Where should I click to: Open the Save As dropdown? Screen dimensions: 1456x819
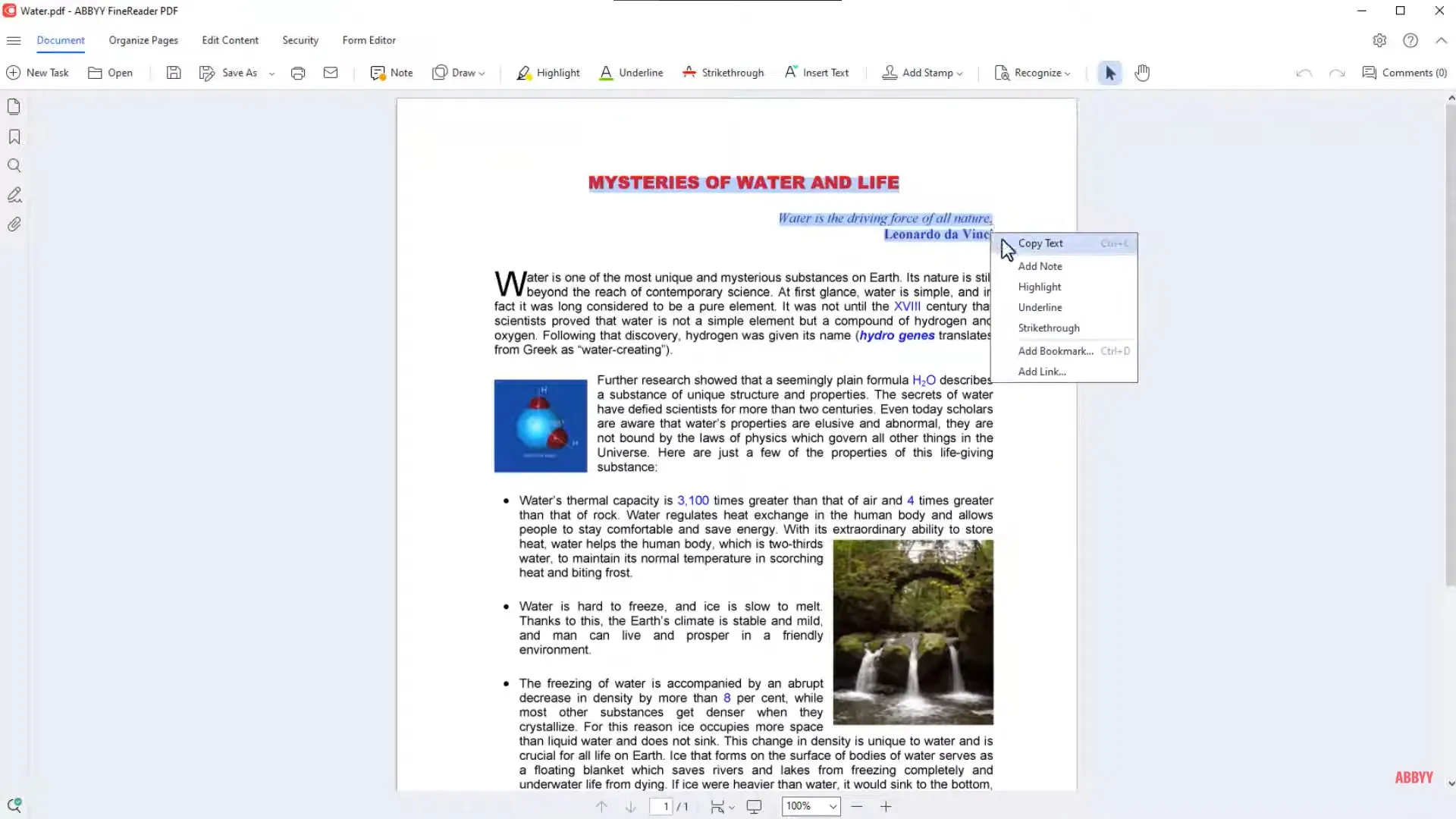[x=271, y=73]
